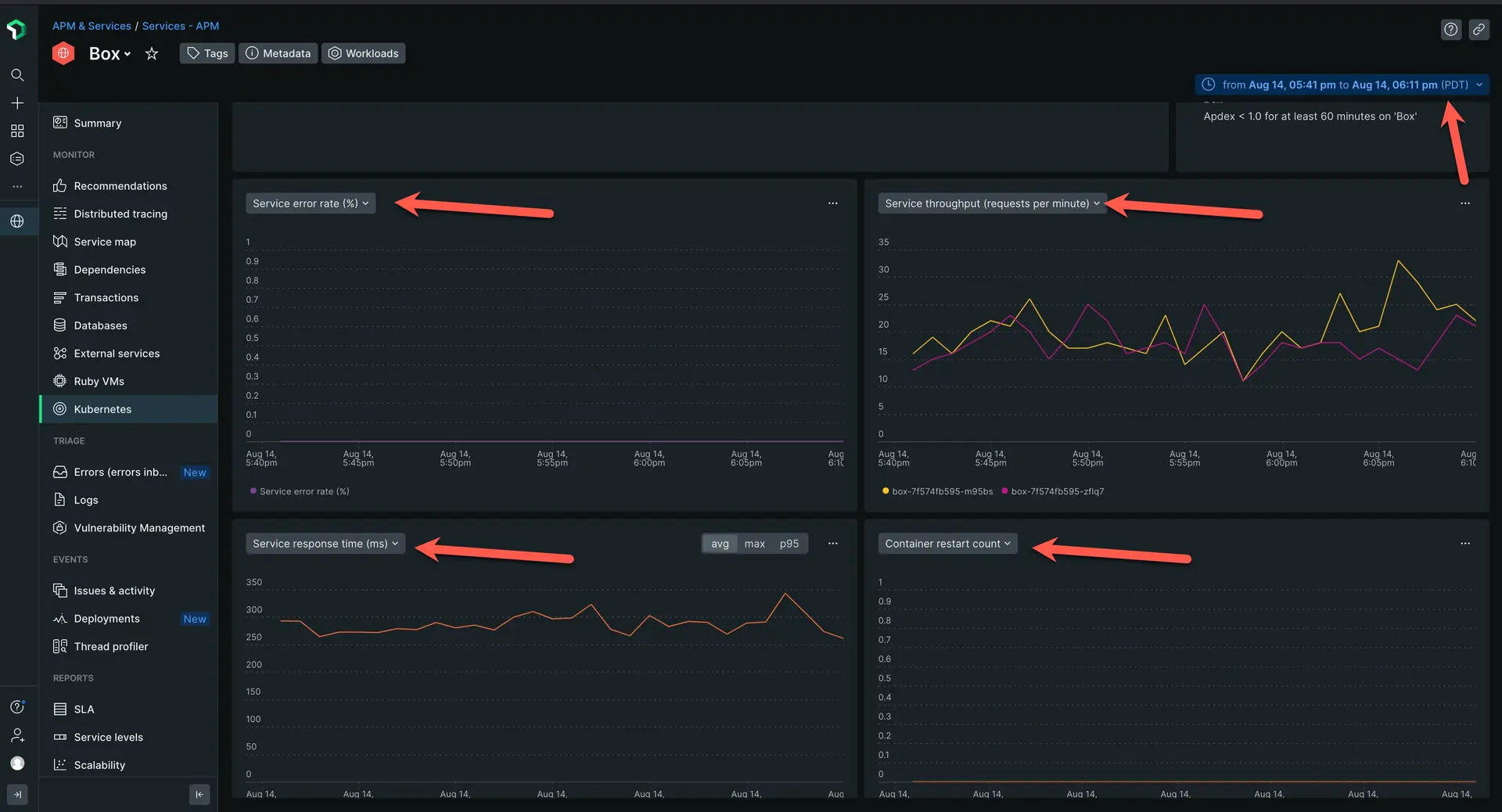Click the search magnifier icon in left rail
The width and height of the screenshot is (1502, 812).
[x=17, y=75]
